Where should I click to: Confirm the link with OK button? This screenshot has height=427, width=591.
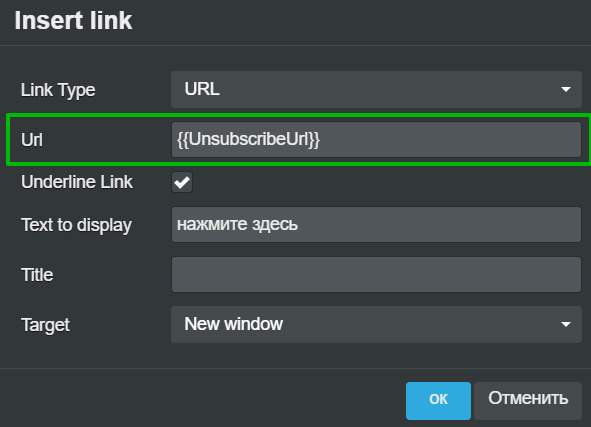(x=438, y=401)
